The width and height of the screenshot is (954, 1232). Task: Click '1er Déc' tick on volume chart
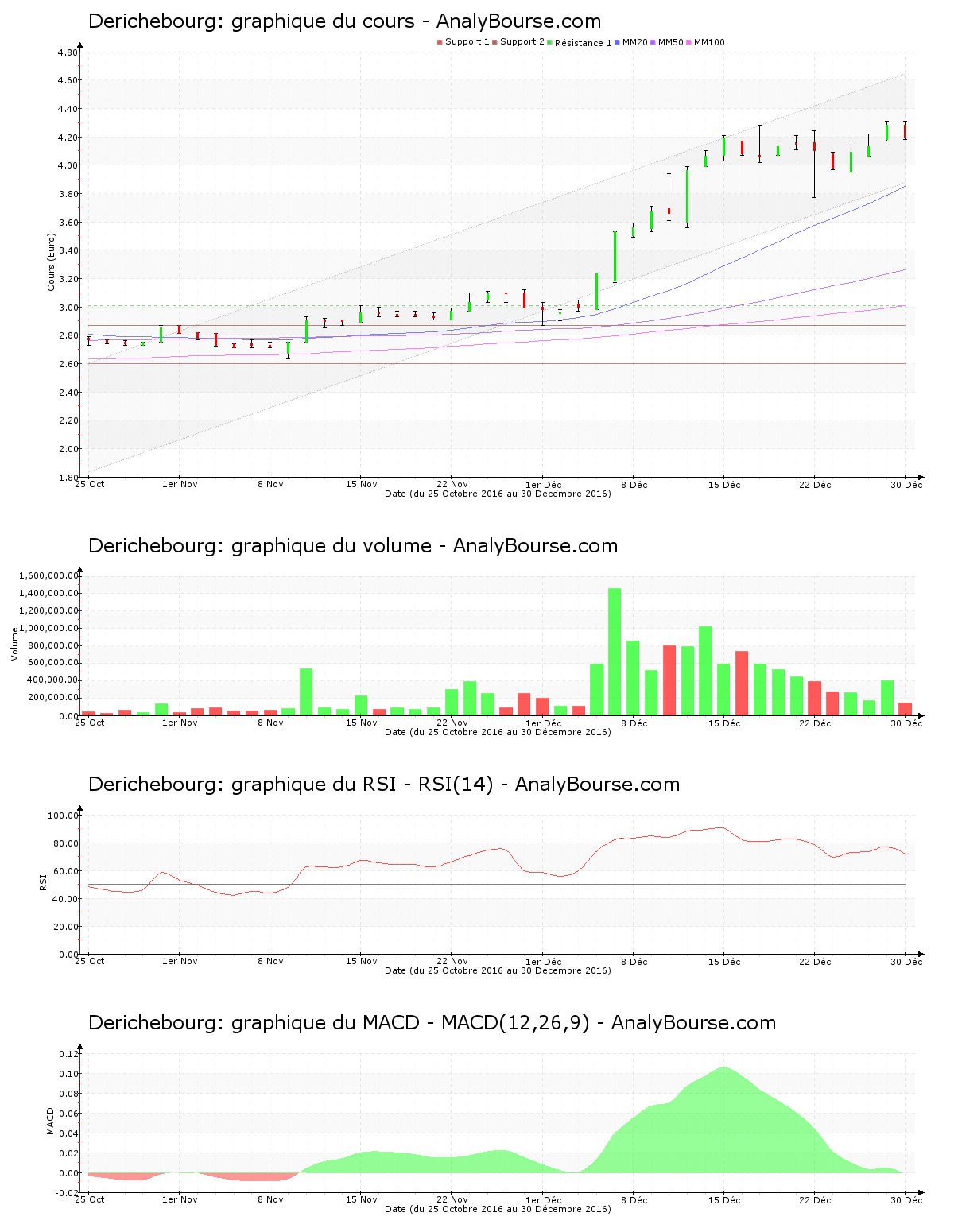(544, 723)
